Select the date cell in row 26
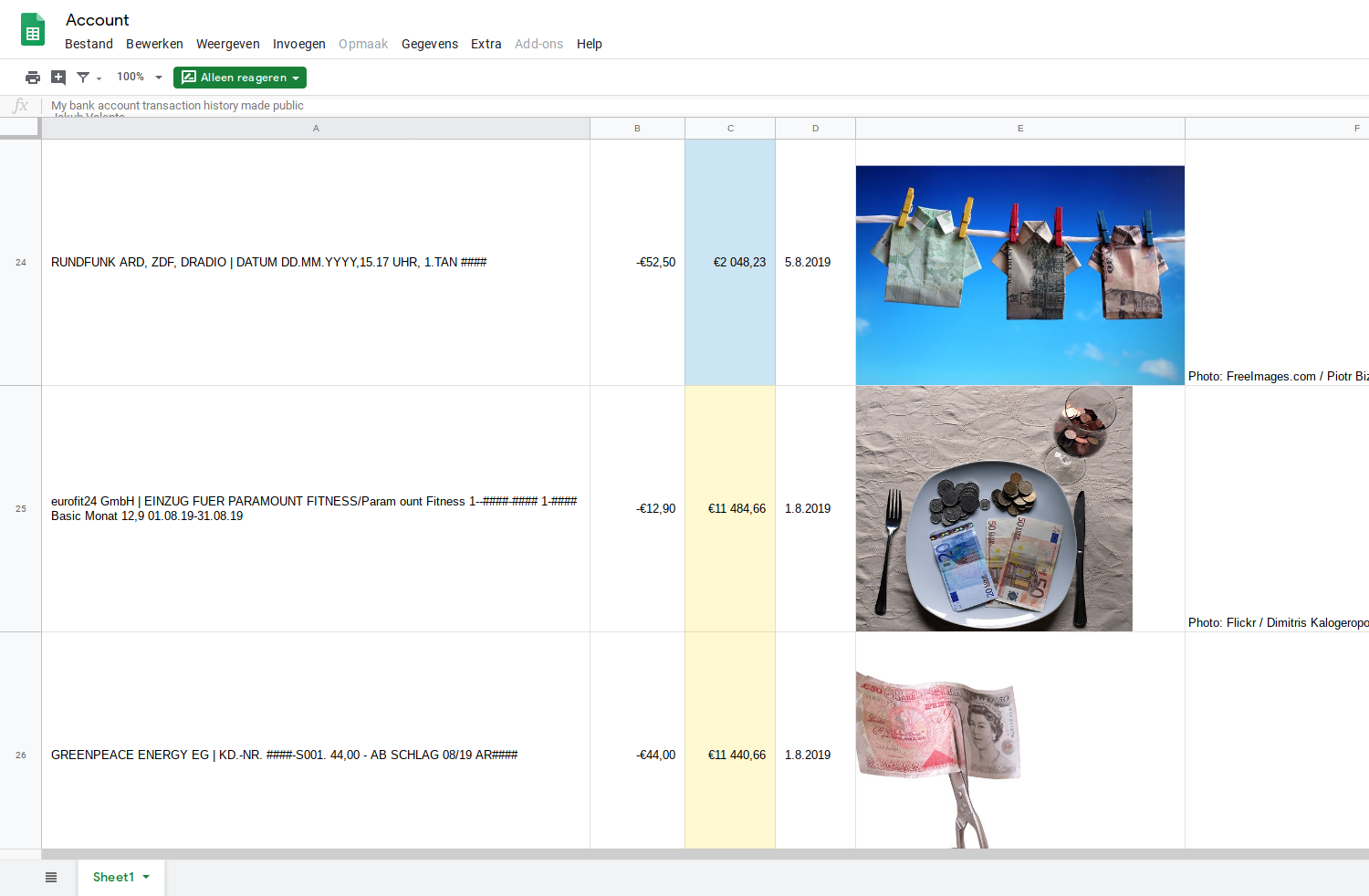The height and width of the screenshot is (896, 1369). [x=815, y=741]
